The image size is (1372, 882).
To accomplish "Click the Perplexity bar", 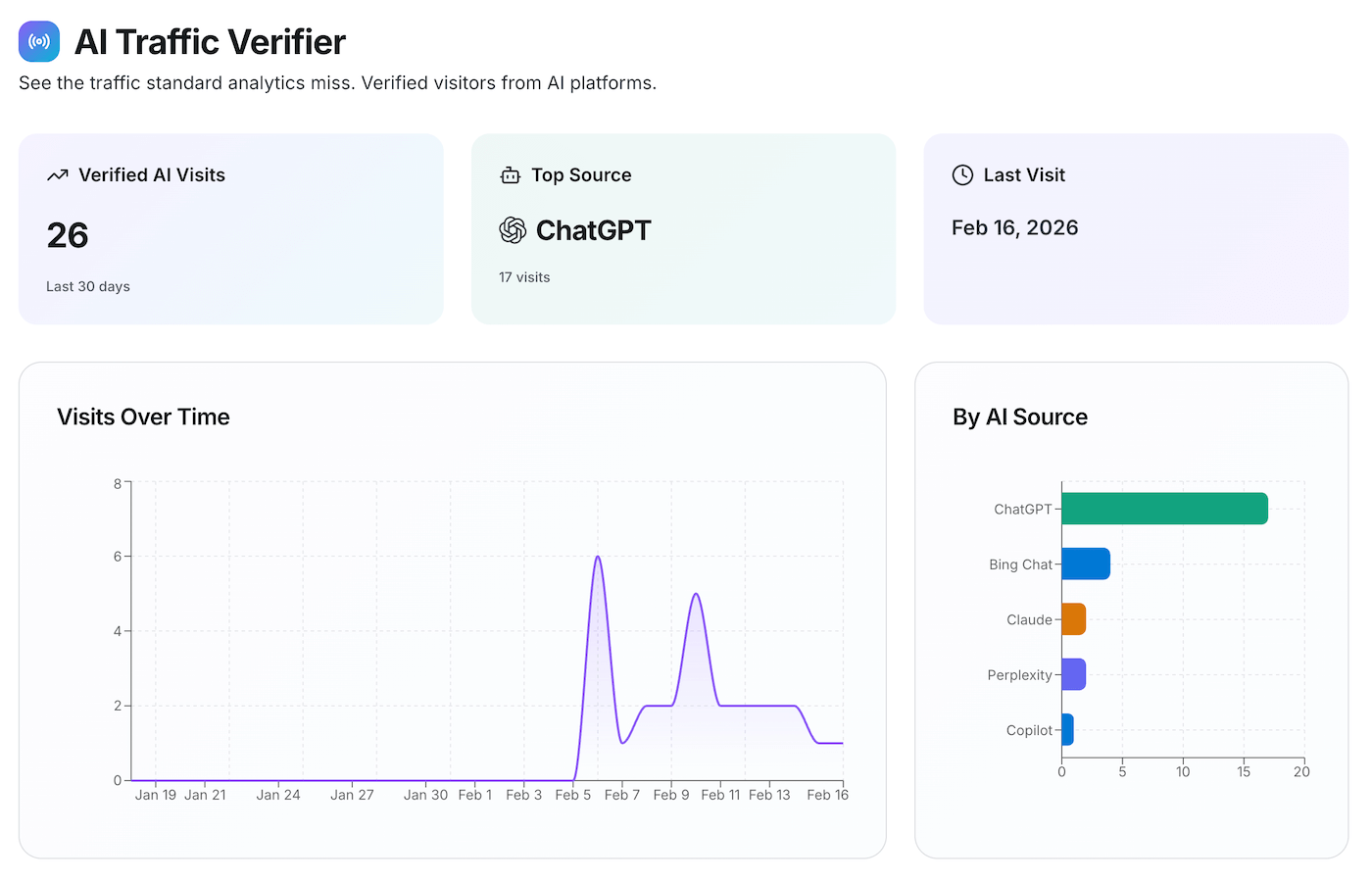I will pyautogui.click(x=1073, y=674).
